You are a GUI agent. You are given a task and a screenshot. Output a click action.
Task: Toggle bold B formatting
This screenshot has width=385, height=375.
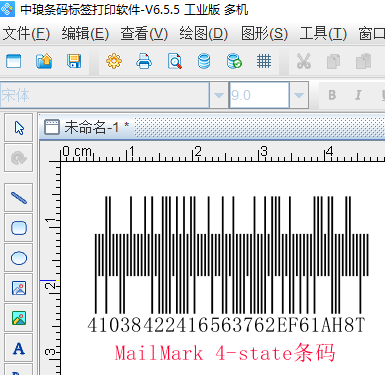[332, 95]
